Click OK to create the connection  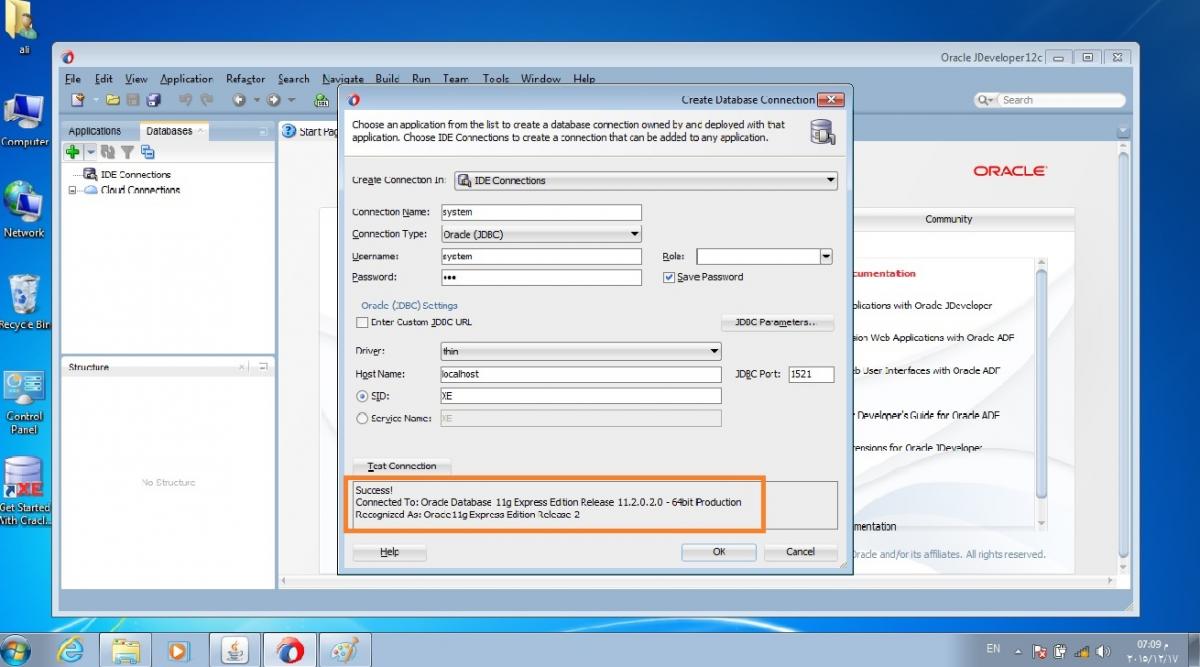pyautogui.click(x=718, y=552)
